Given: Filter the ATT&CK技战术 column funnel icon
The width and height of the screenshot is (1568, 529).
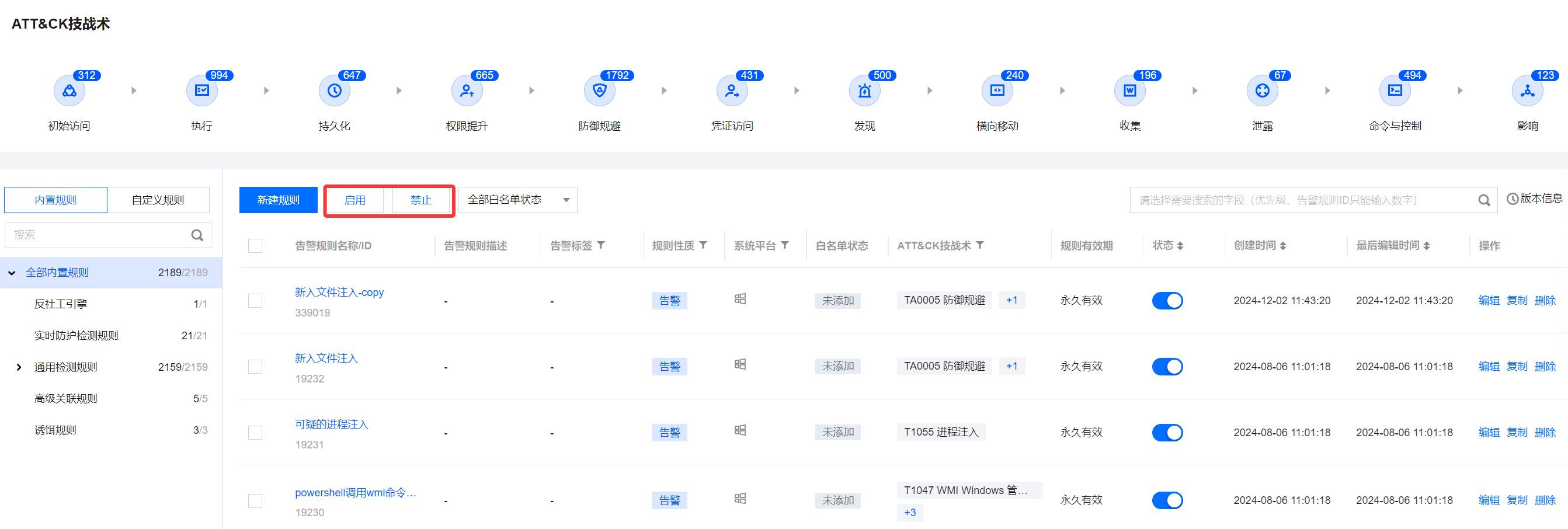Looking at the screenshot, I should tap(979, 245).
